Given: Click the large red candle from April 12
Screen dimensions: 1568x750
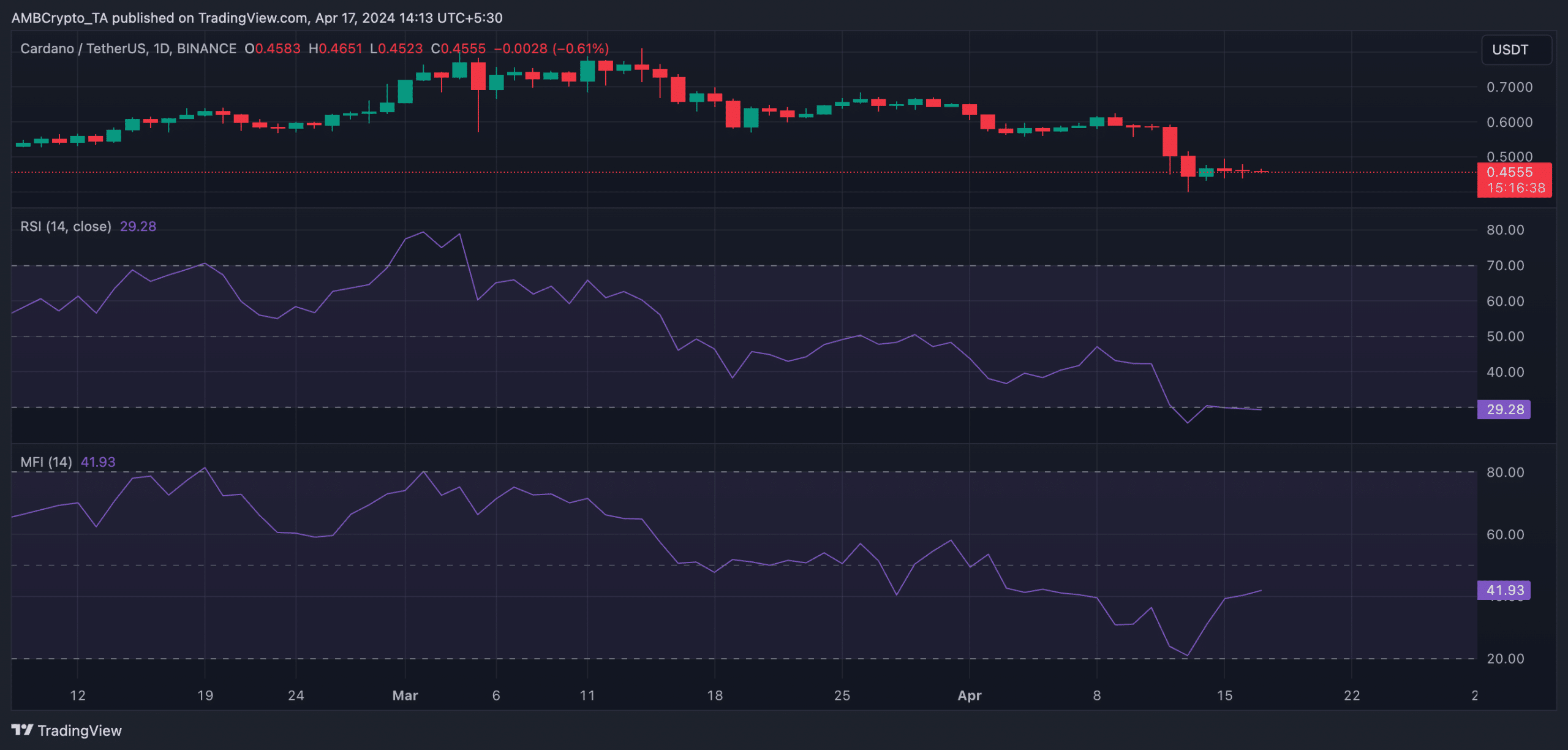Looking at the screenshot, I should click(x=1170, y=142).
